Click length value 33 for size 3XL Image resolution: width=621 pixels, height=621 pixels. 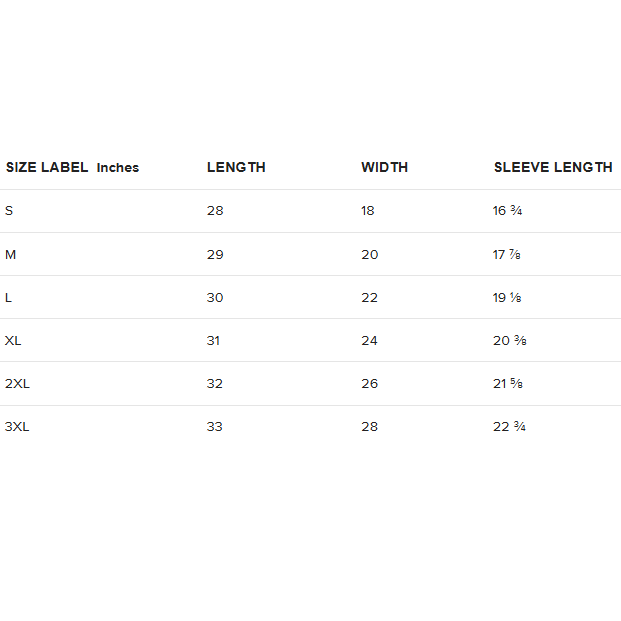[215, 426]
